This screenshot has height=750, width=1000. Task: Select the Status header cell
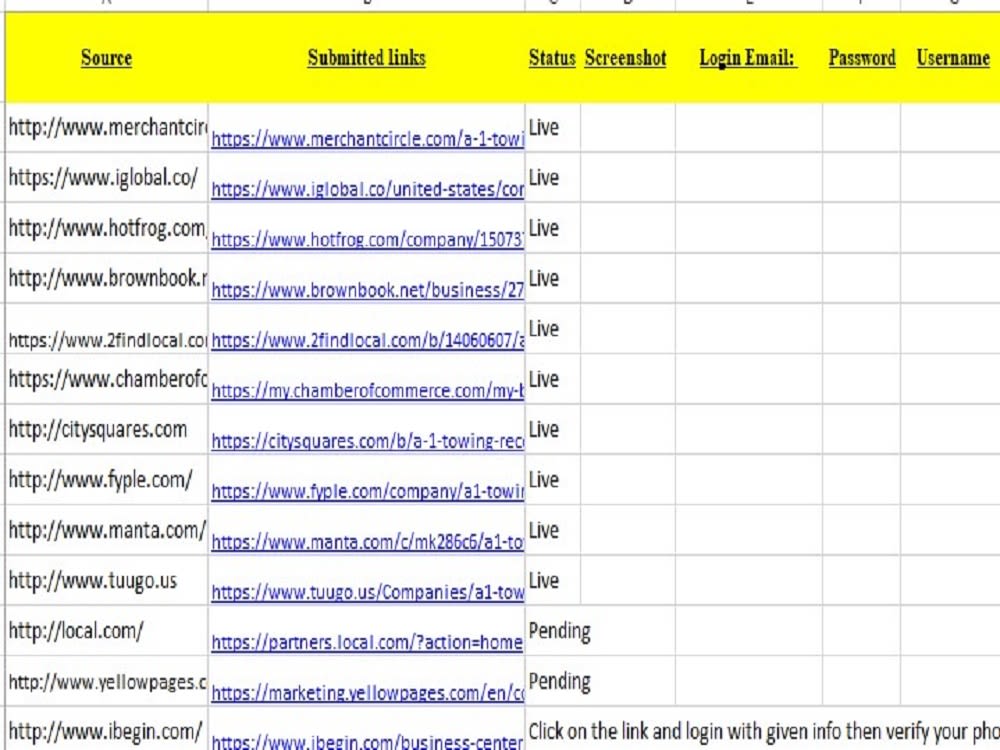[552, 58]
